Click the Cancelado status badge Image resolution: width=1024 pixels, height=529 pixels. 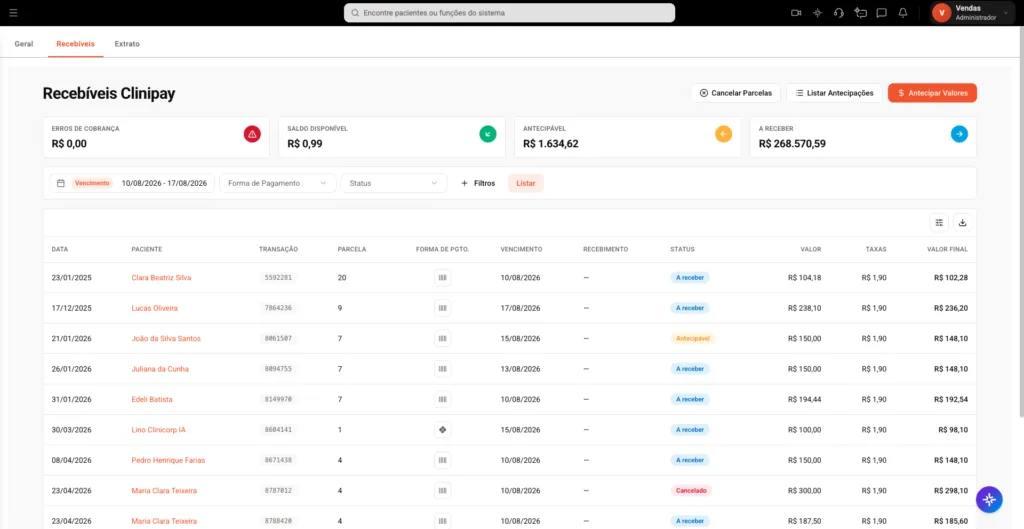pos(691,490)
